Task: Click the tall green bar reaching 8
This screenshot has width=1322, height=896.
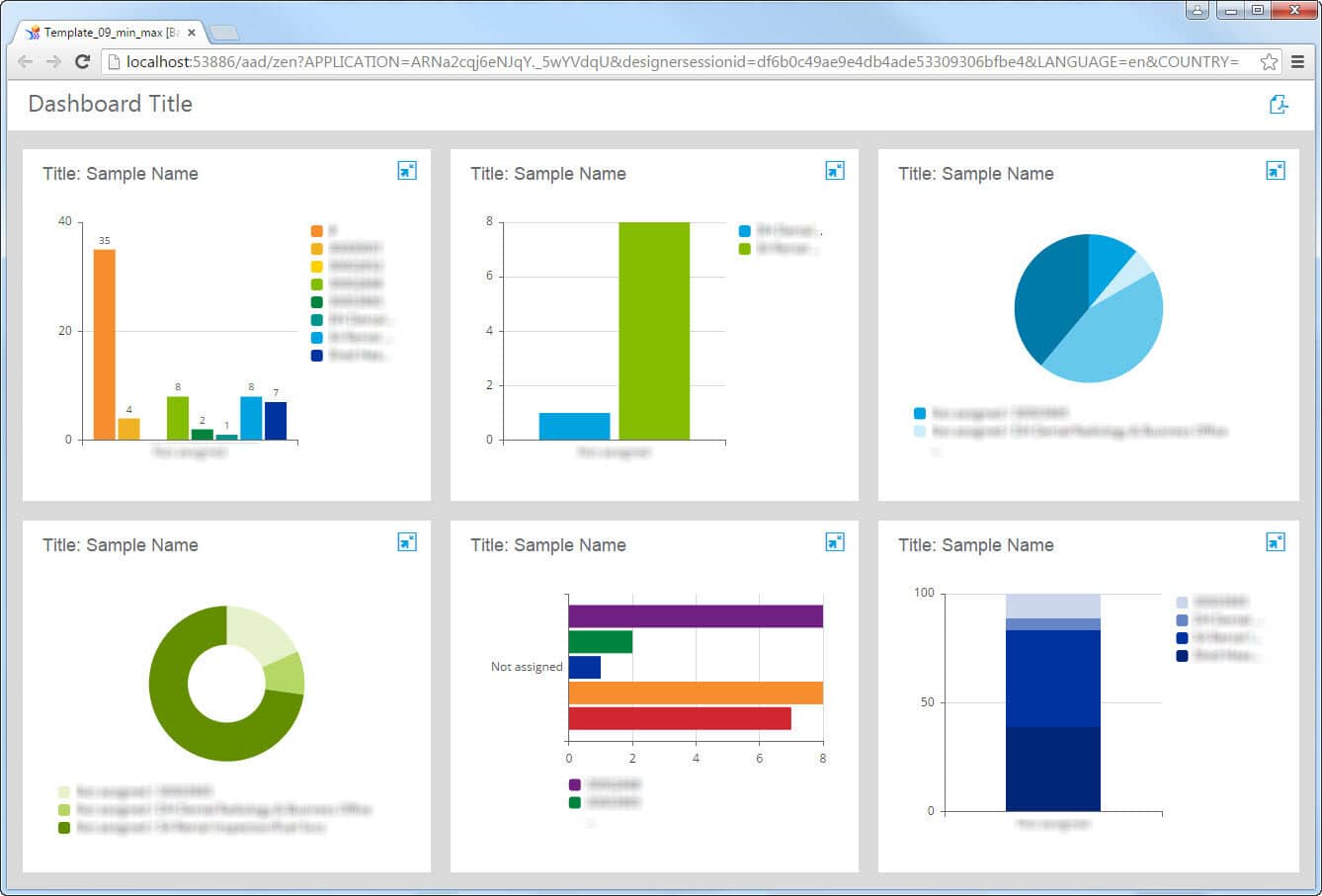Action: tap(654, 331)
